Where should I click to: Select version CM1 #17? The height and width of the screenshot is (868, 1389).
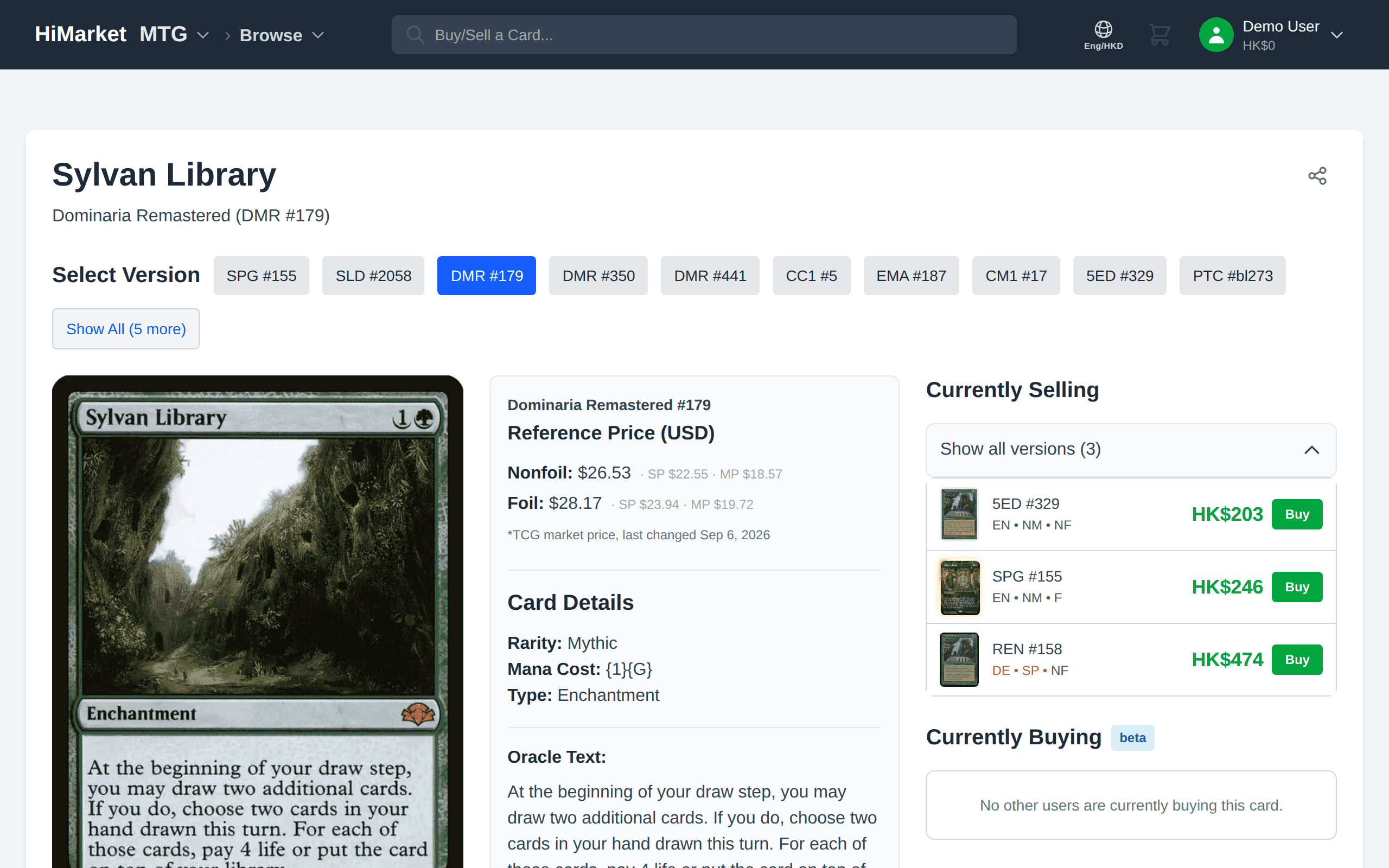pyautogui.click(x=1016, y=276)
